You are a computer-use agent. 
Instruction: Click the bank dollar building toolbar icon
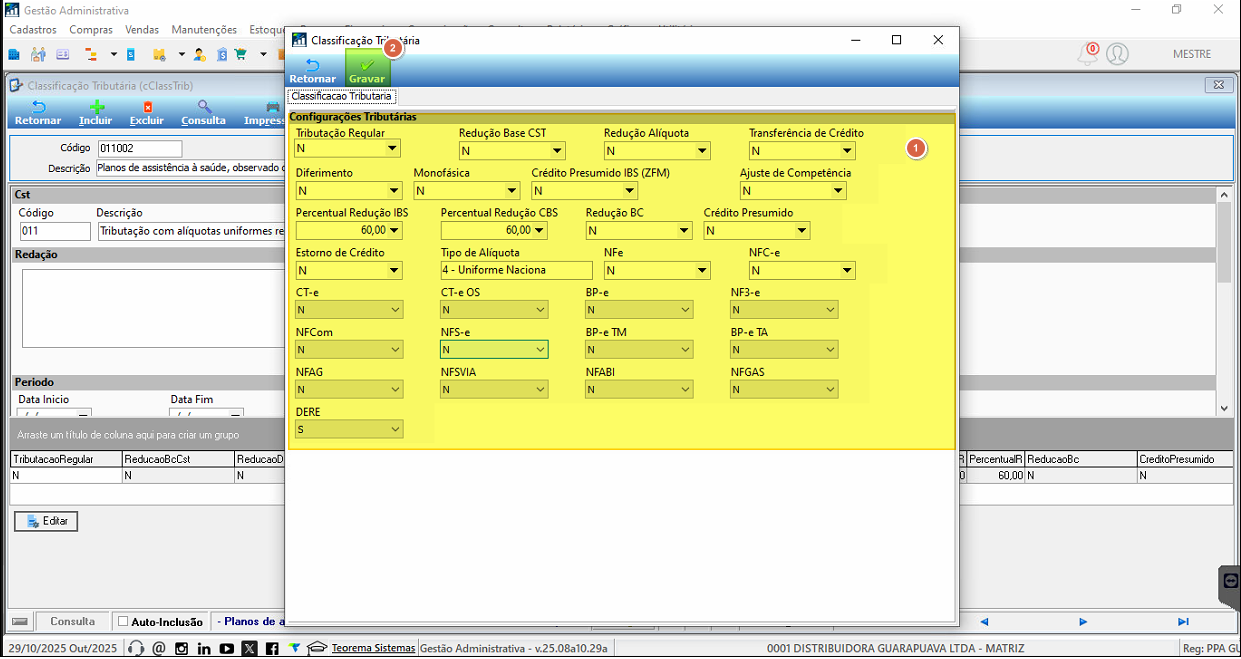pyautogui.click(x=222, y=54)
